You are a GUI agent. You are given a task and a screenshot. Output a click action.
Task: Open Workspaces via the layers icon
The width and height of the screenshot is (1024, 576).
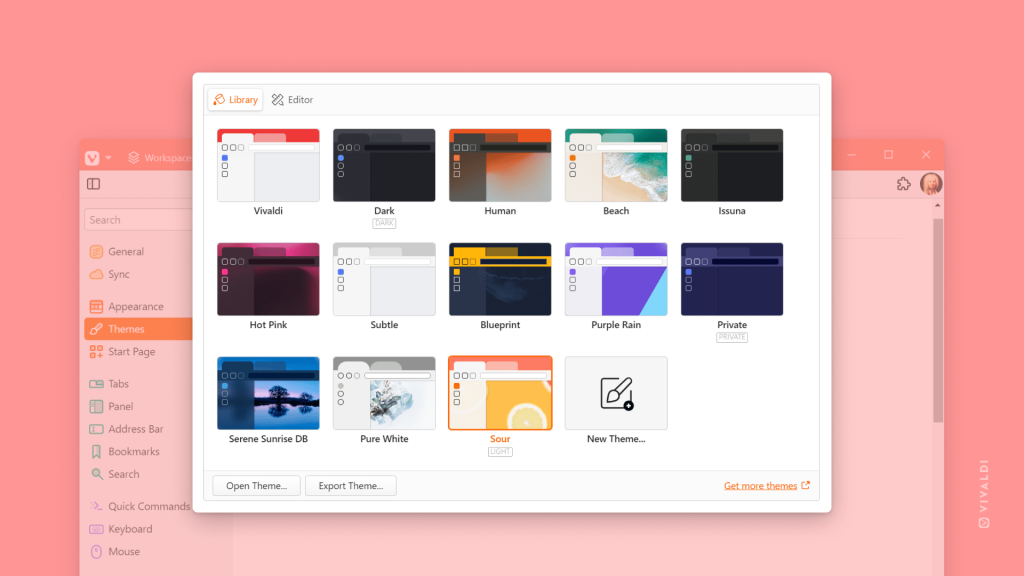133,156
